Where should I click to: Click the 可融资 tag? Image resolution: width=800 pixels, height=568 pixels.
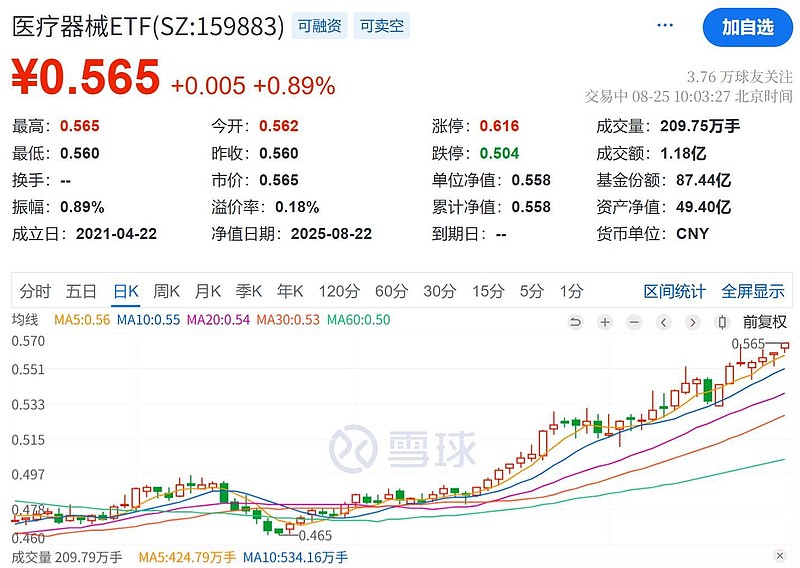point(319,26)
